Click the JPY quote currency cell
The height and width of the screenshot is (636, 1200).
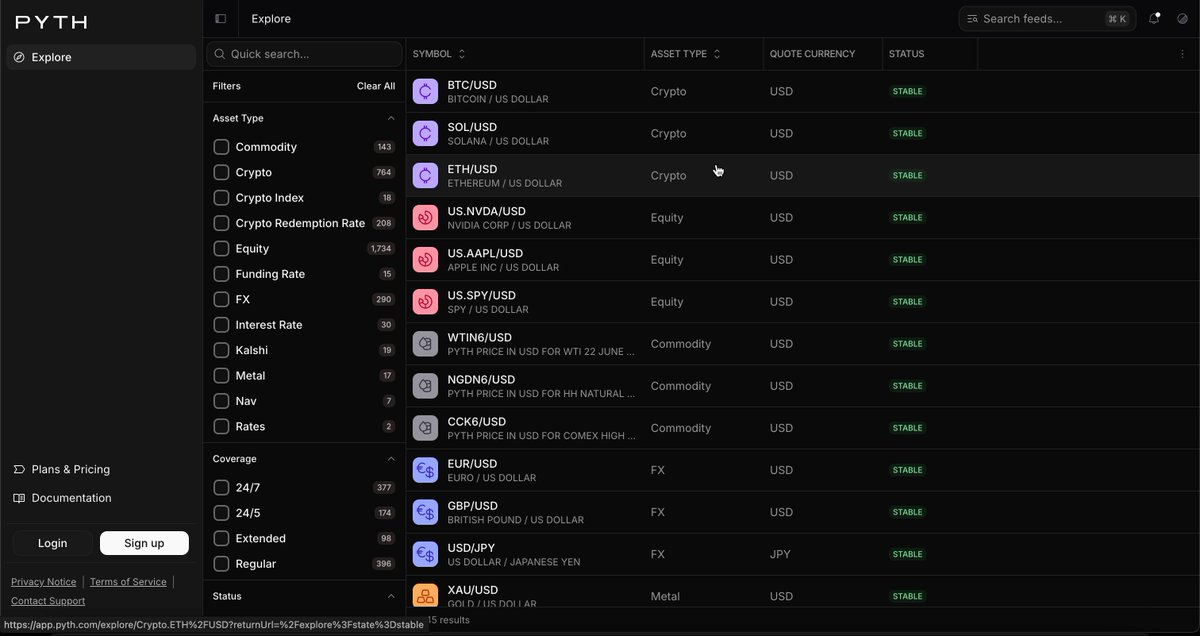(780, 554)
